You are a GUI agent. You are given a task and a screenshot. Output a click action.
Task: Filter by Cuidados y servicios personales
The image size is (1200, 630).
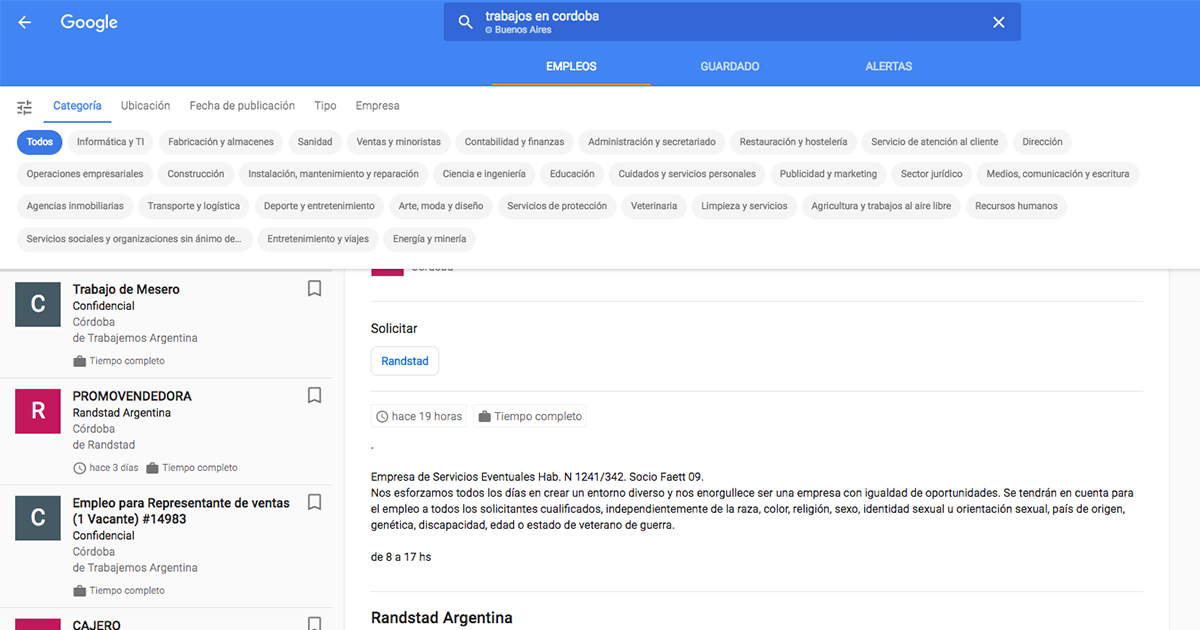point(687,174)
